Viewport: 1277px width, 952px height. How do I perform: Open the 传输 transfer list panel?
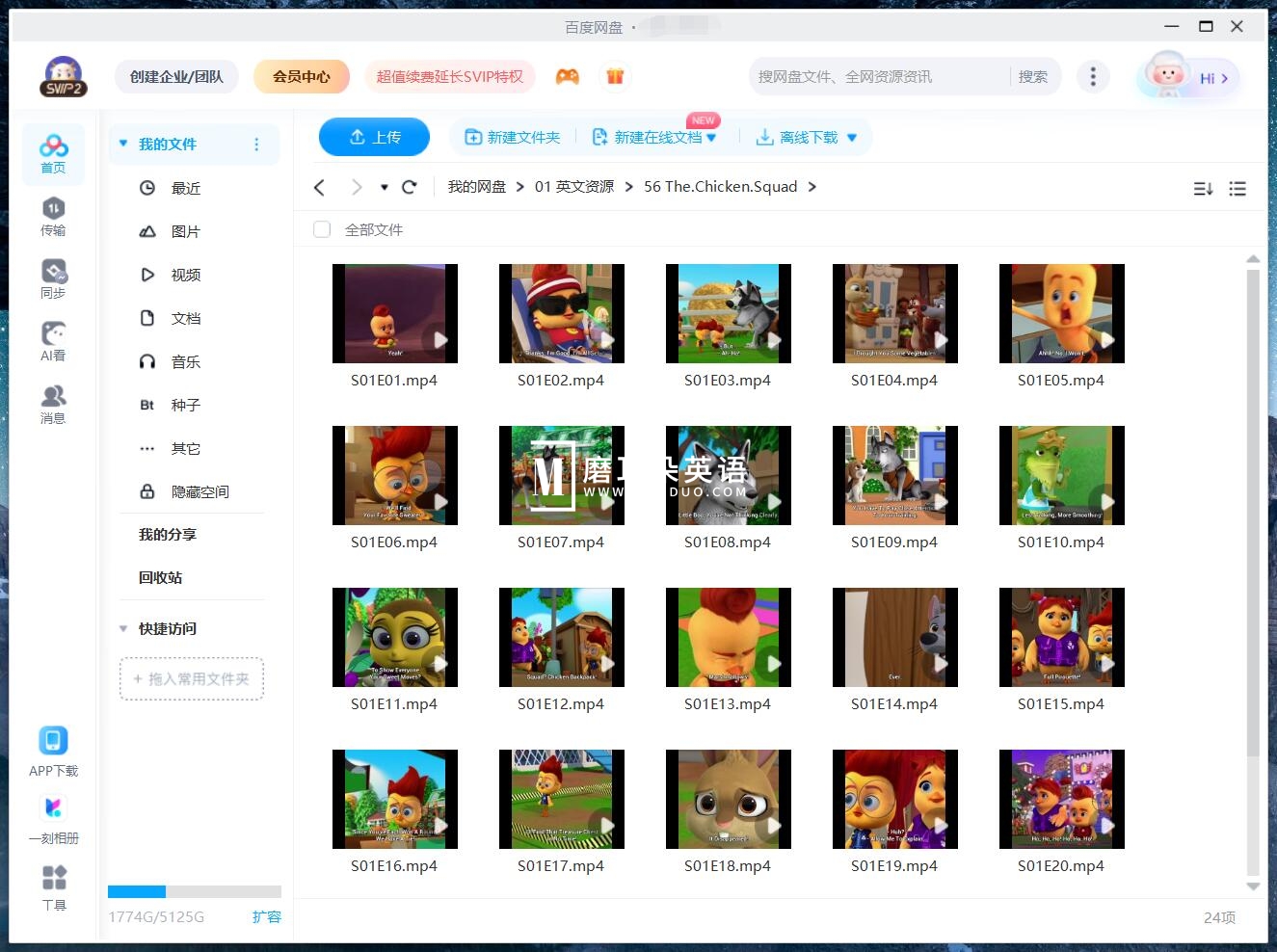coord(53,214)
